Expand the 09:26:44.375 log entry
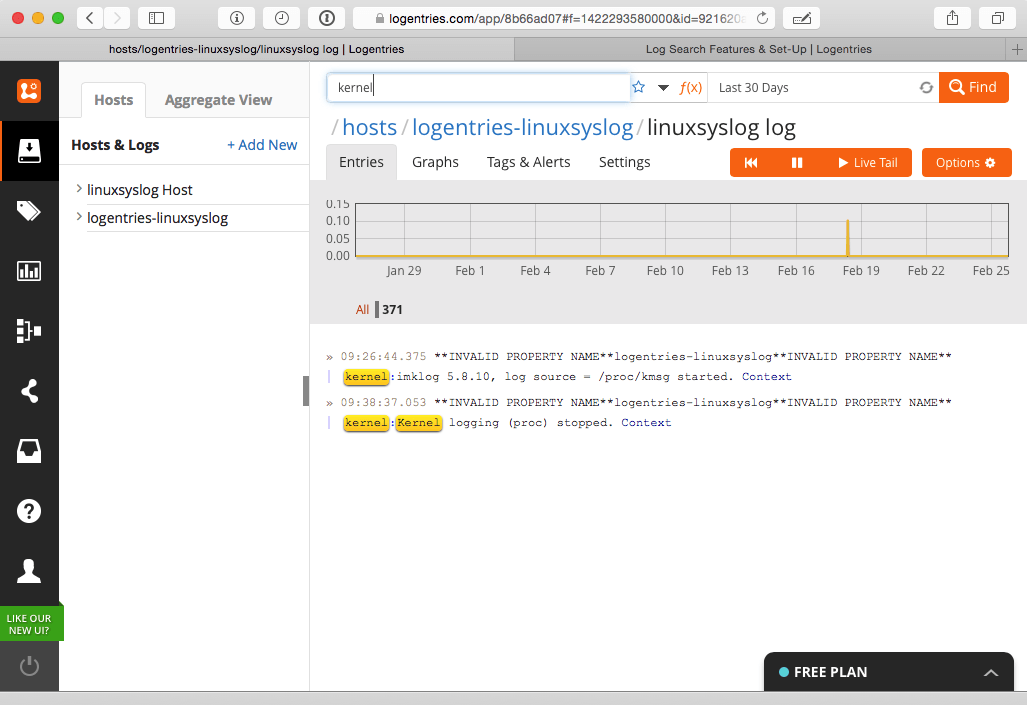Viewport: 1027px width, 705px height. point(330,357)
